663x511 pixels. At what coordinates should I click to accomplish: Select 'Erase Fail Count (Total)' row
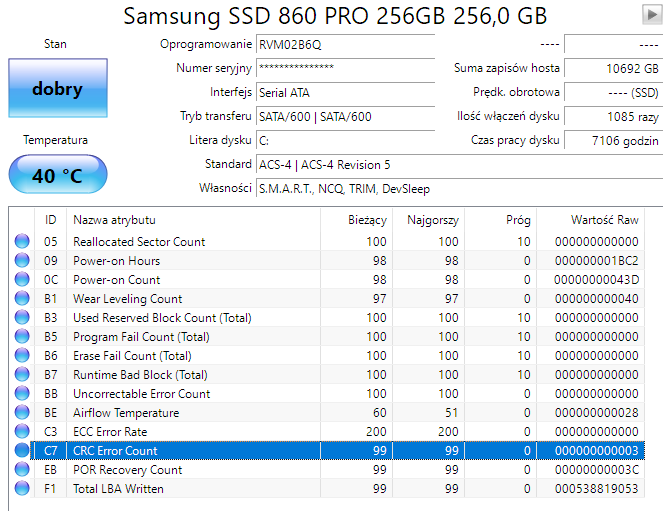337,355
